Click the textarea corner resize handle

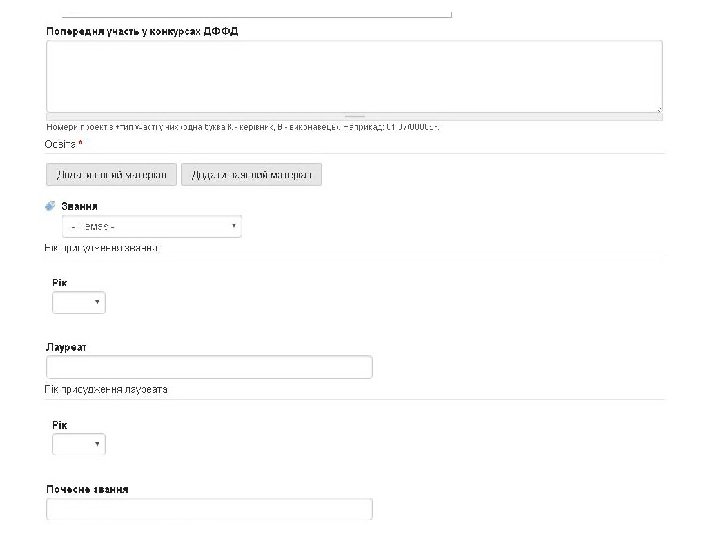pos(658,109)
